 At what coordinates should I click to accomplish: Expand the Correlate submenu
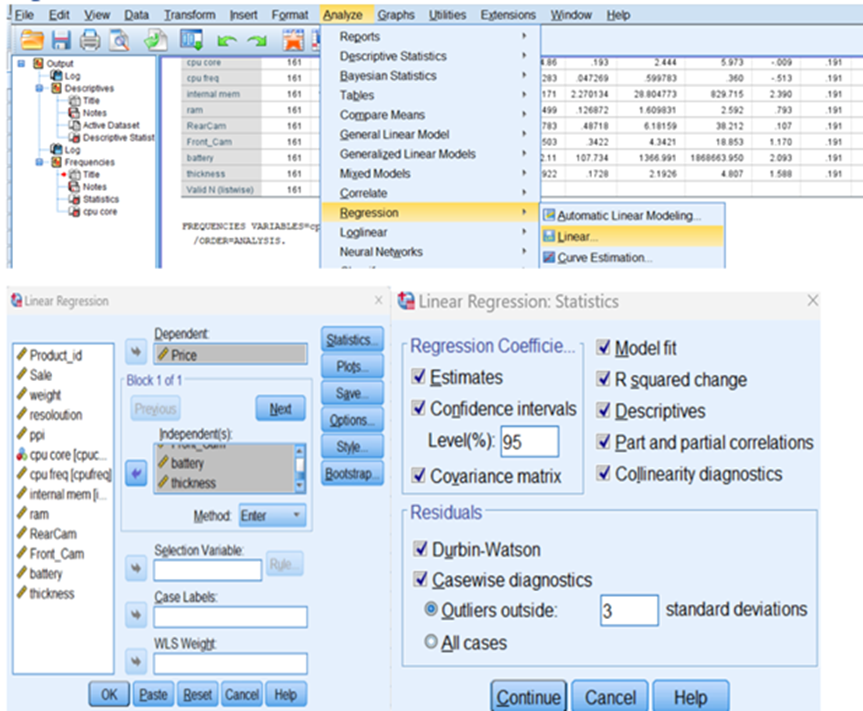[429, 193]
